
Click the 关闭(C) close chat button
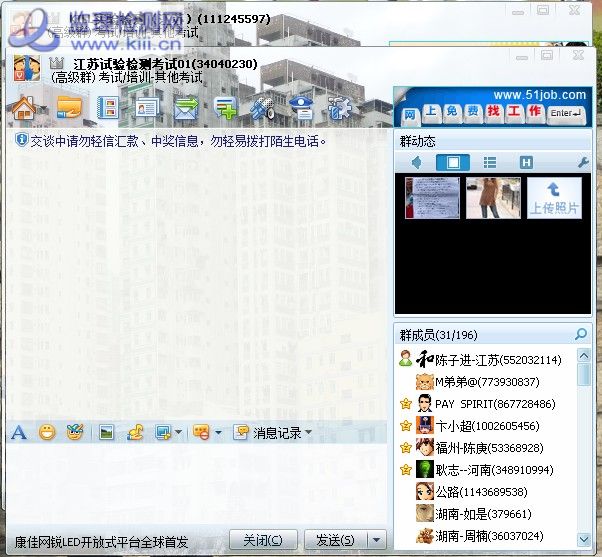tap(263, 540)
